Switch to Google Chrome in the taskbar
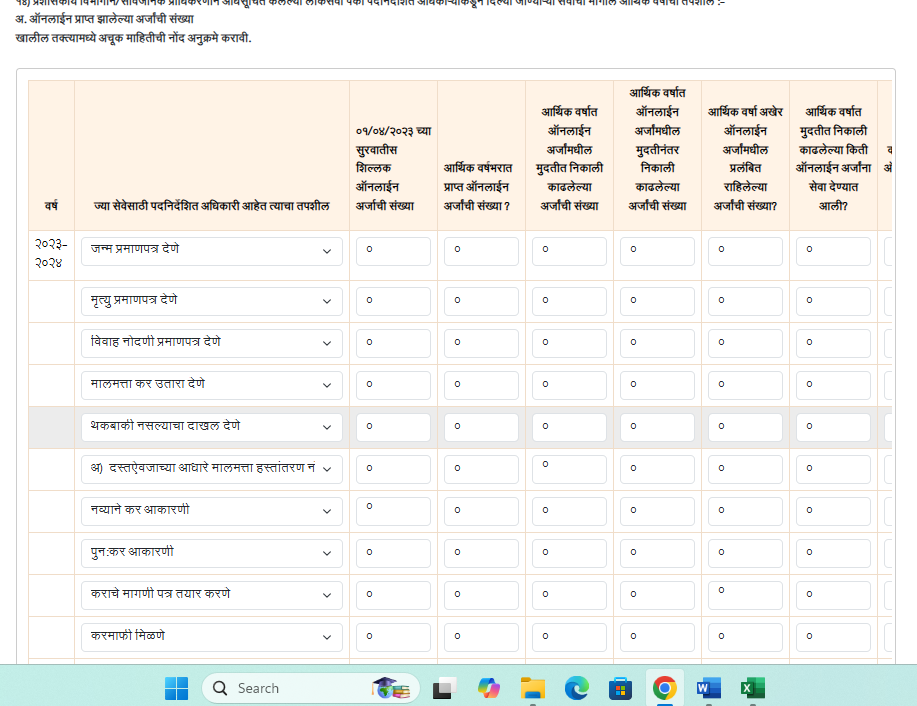Image resolution: width=917 pixels, height=706 pixels. pos(664,688)
